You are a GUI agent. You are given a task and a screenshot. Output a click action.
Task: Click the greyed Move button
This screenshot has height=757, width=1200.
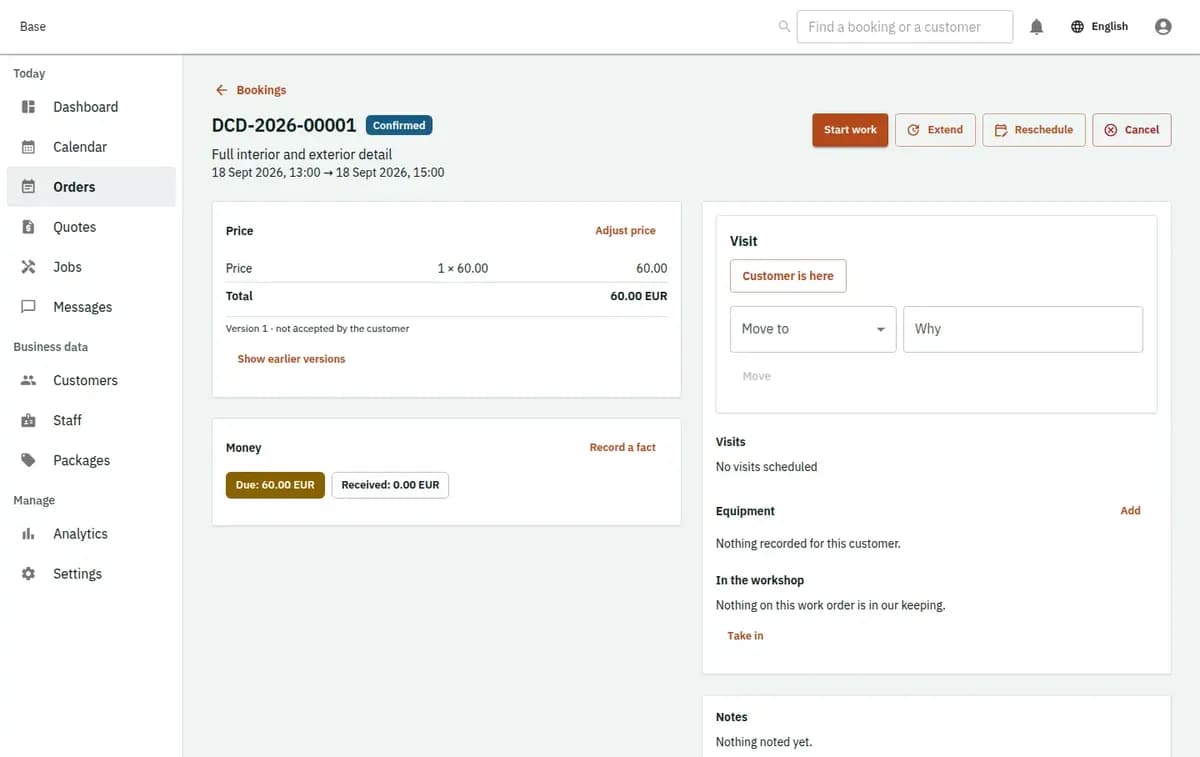pyautogui.click(x=756, y=376)
